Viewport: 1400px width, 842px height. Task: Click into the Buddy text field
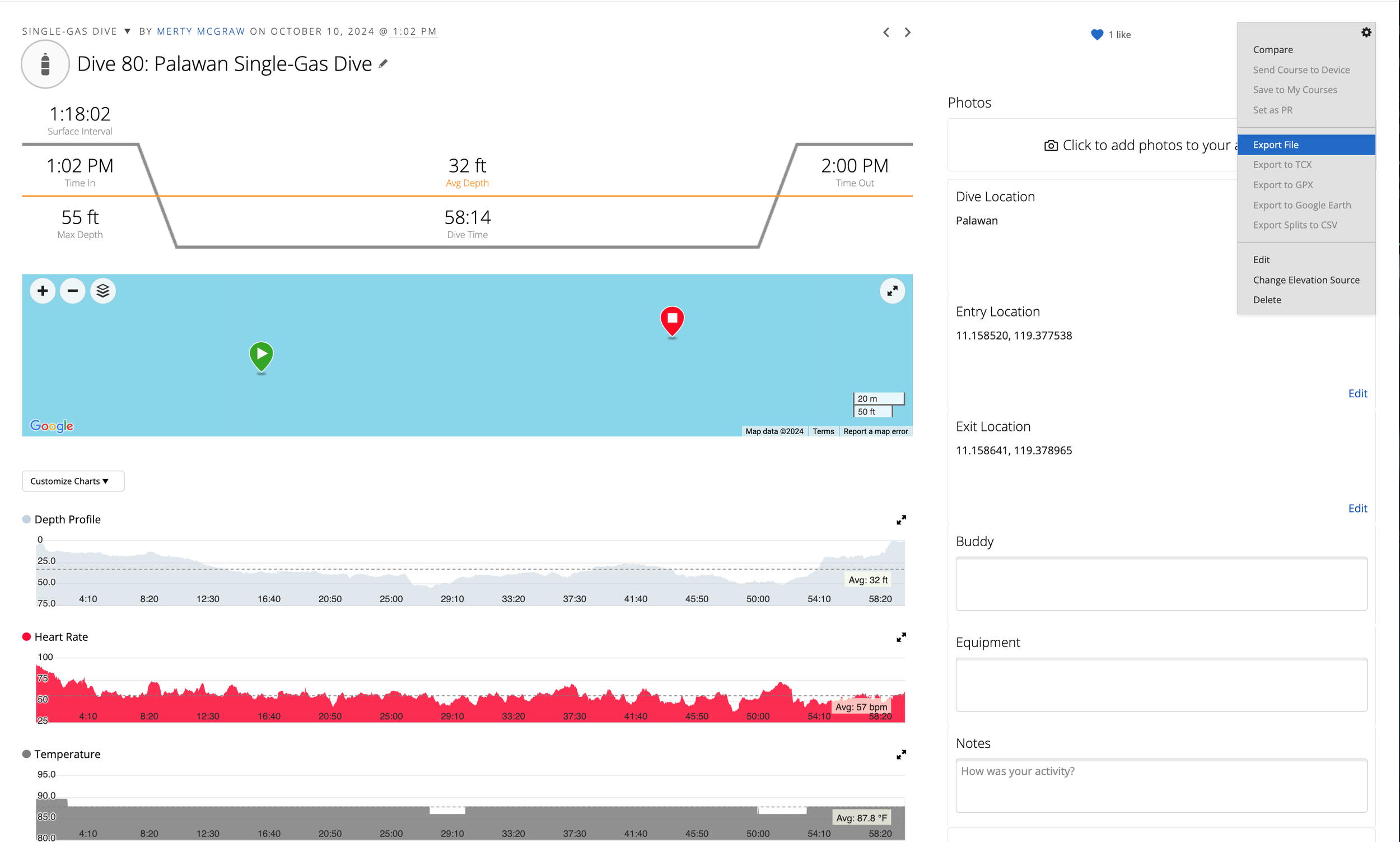pyautogui.click(x=1161, y=583)
